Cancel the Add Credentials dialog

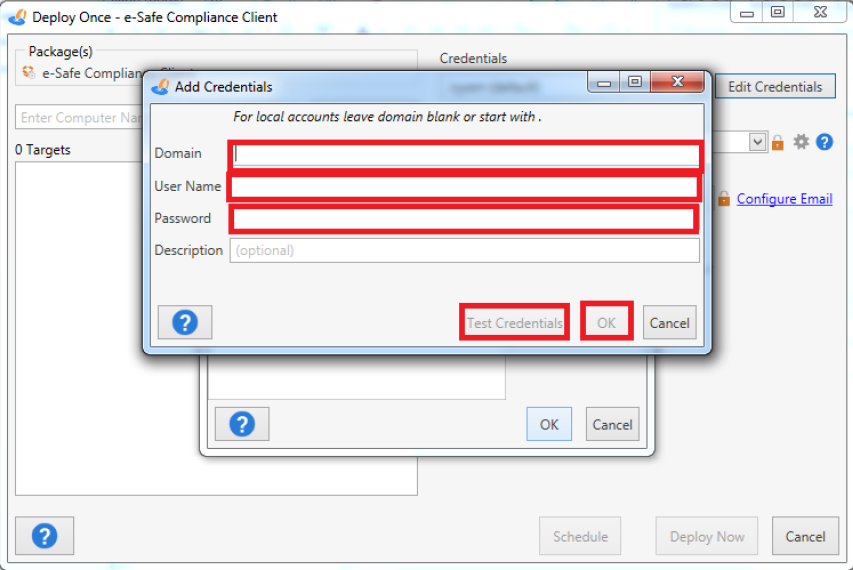(x=669, y=323)
